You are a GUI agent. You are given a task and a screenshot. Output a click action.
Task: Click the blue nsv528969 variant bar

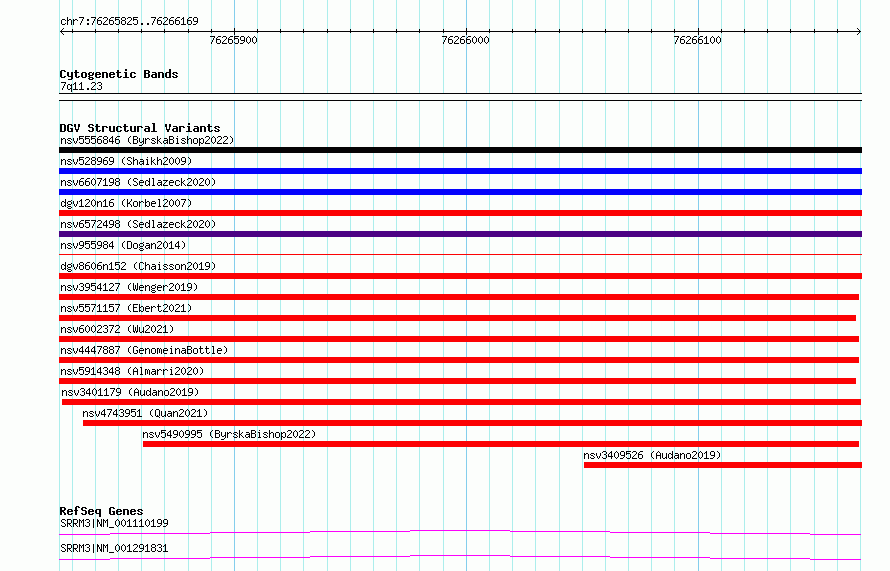460,171
